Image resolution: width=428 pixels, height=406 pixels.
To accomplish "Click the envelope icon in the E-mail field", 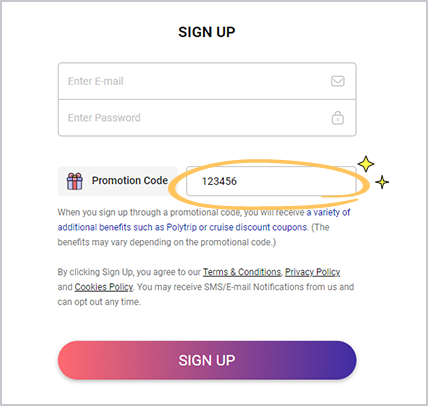I will click(338, 81).
